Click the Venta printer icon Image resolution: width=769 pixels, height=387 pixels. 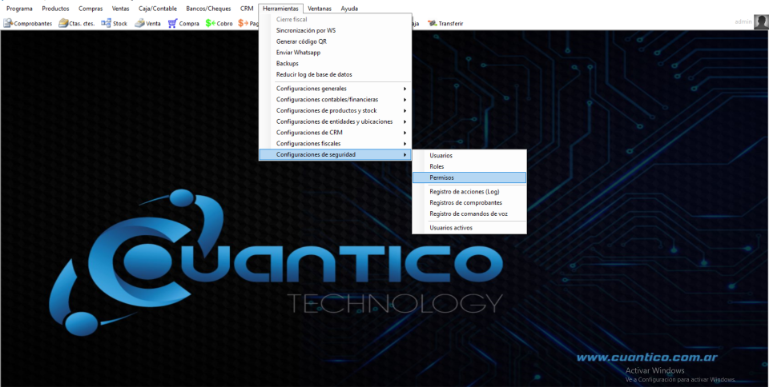140,23
